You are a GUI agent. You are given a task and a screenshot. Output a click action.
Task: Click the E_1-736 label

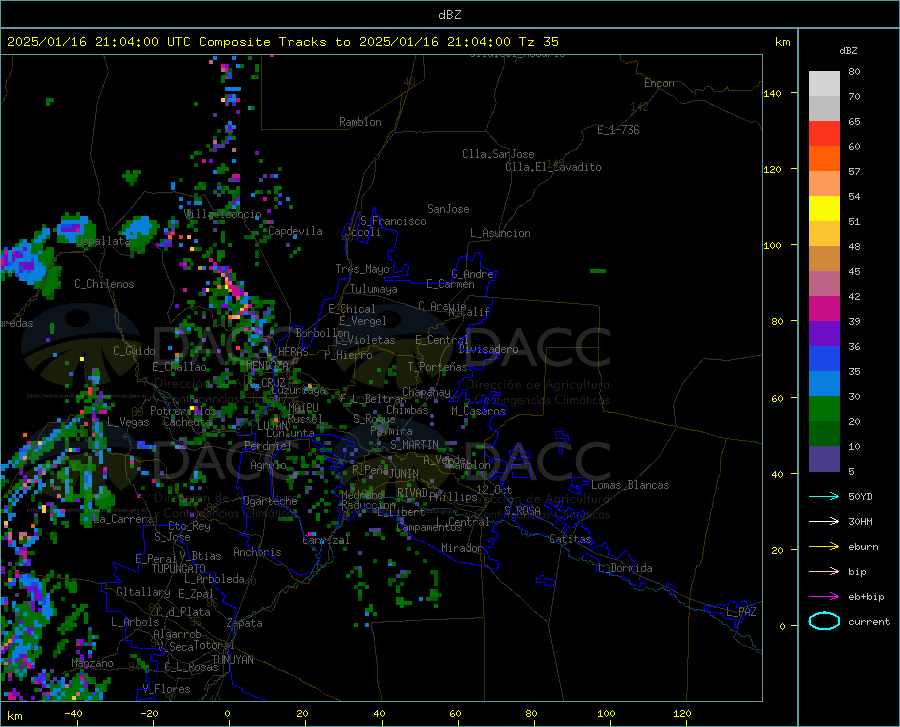[618, 130]
